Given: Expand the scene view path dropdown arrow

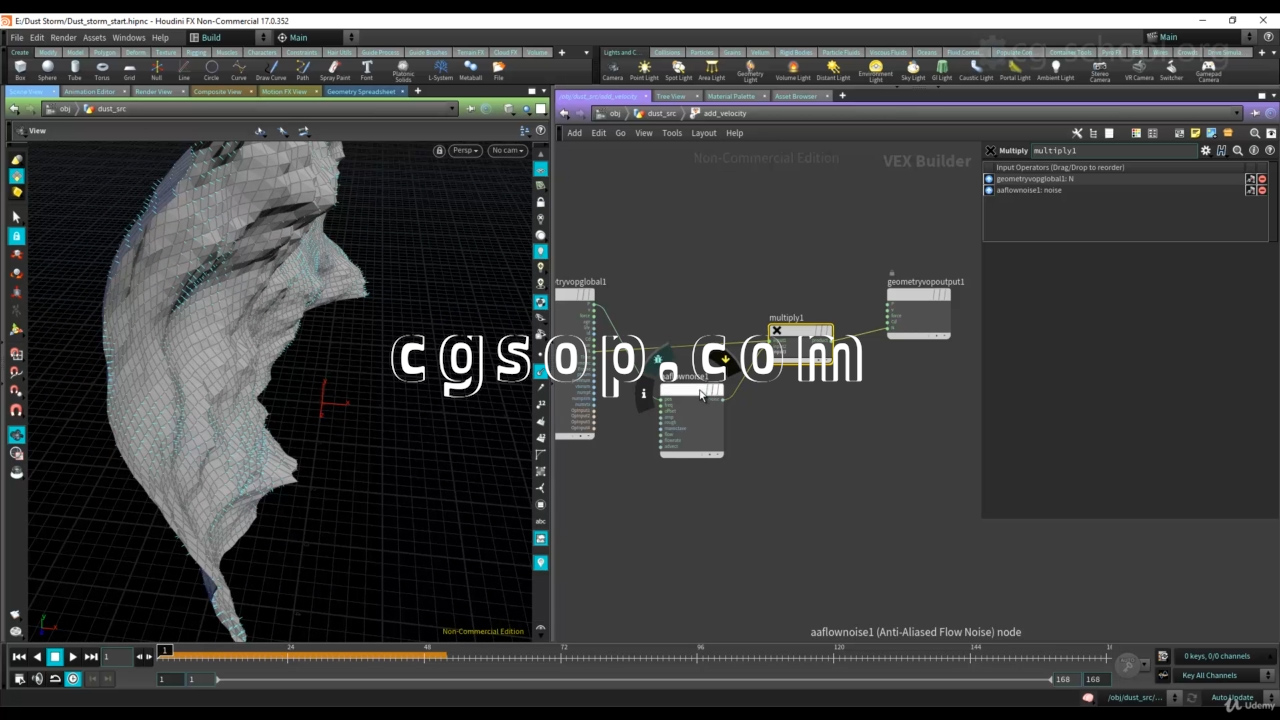Looking at the screenshot, I should point(453,109).
